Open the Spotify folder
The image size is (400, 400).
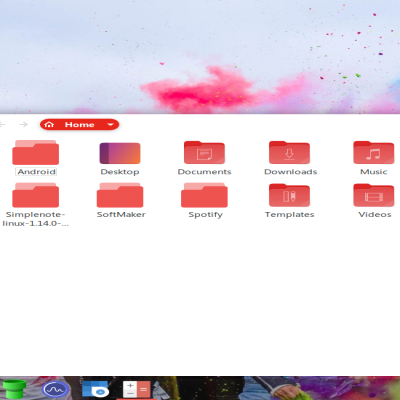tap(204, 195)
